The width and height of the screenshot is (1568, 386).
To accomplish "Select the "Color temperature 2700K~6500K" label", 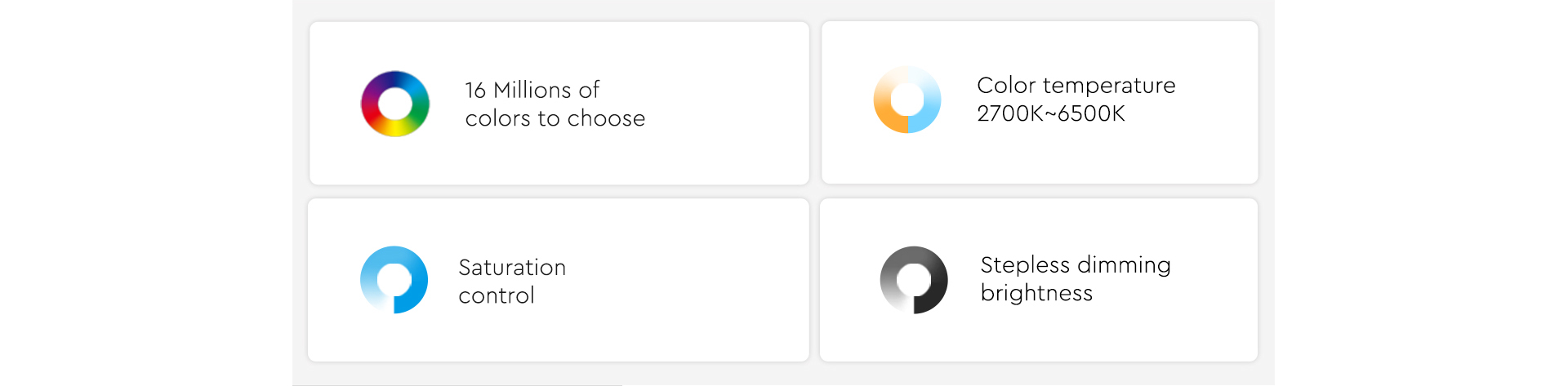I will 1076,99.
